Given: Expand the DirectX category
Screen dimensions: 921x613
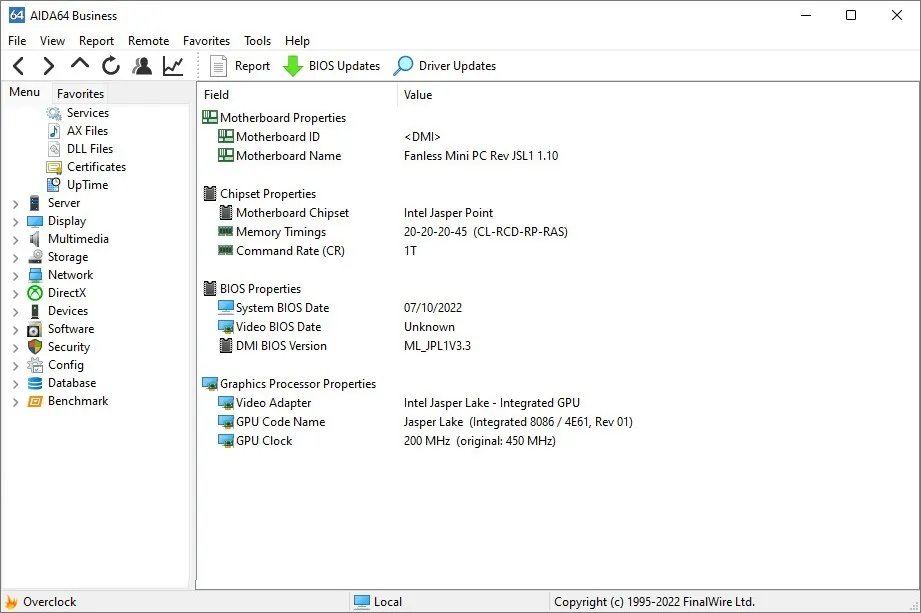Looking at the screenshot, I should (15, 294).
